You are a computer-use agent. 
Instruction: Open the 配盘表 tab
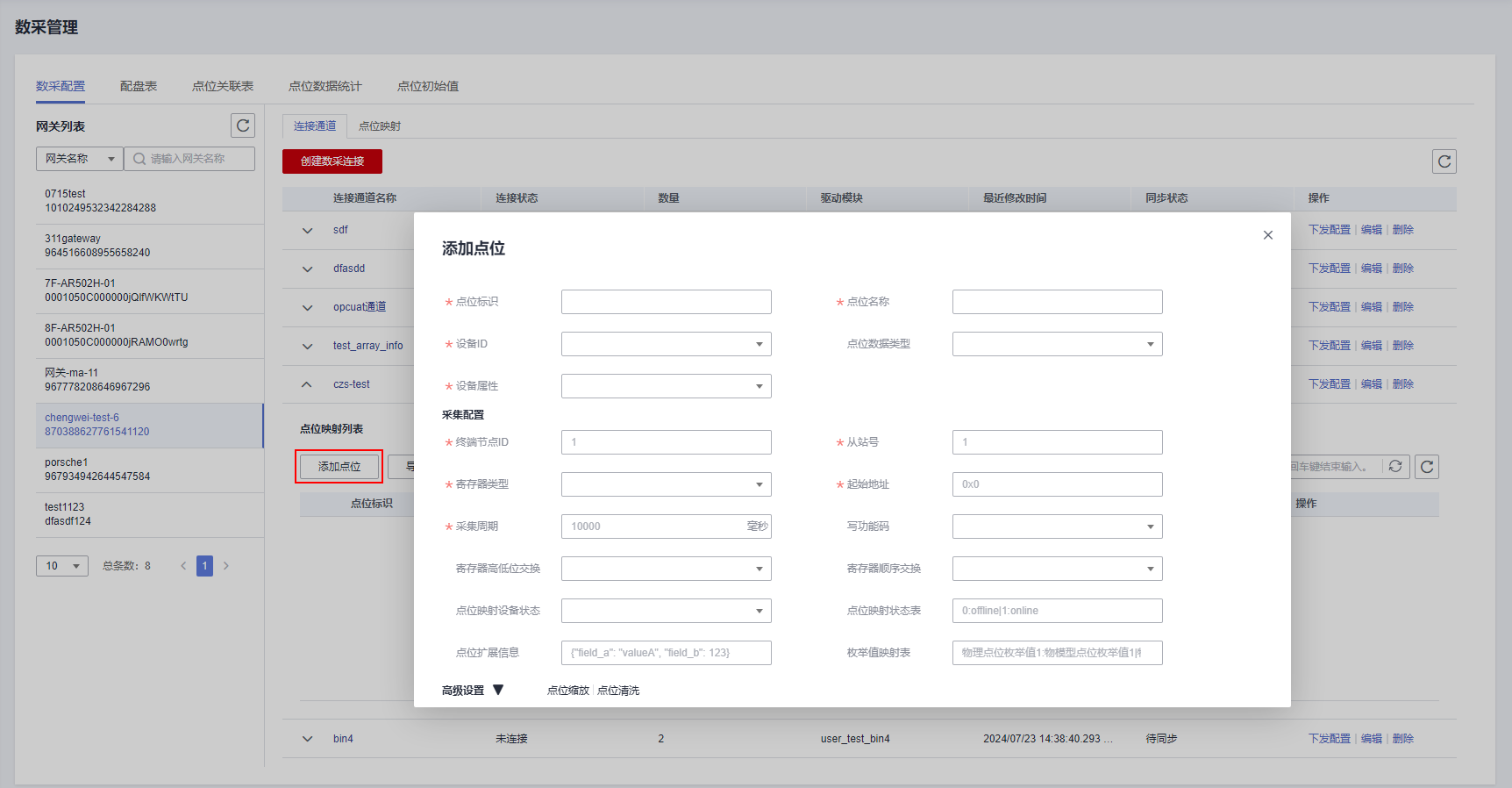pyautogui.click(x=139, y=86)
